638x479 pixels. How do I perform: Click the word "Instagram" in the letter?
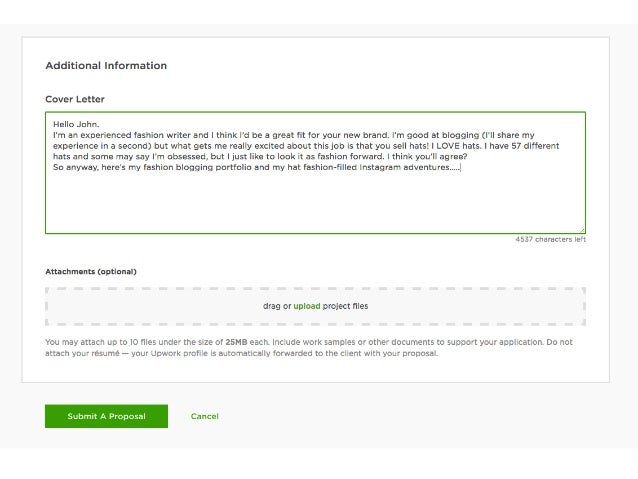pyautogui.click(x=380, y=167)
